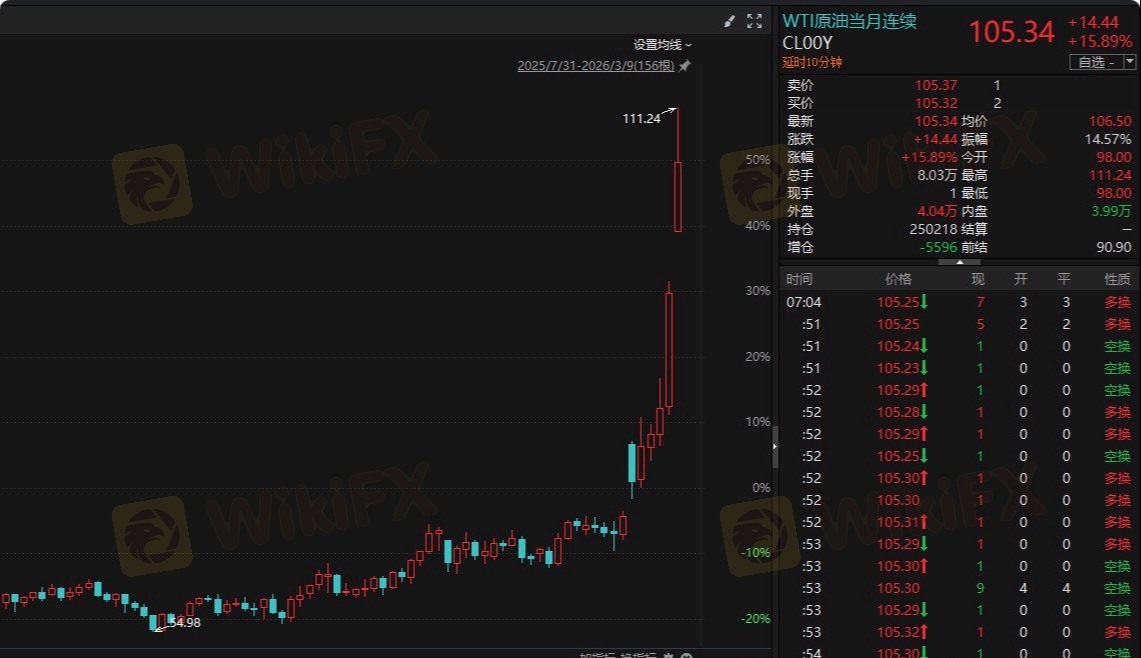Screen dimensions: 1141x658
Task: Click the 111.24 high marker on chart
Action: pyautogui.click(x=641, y=119)
